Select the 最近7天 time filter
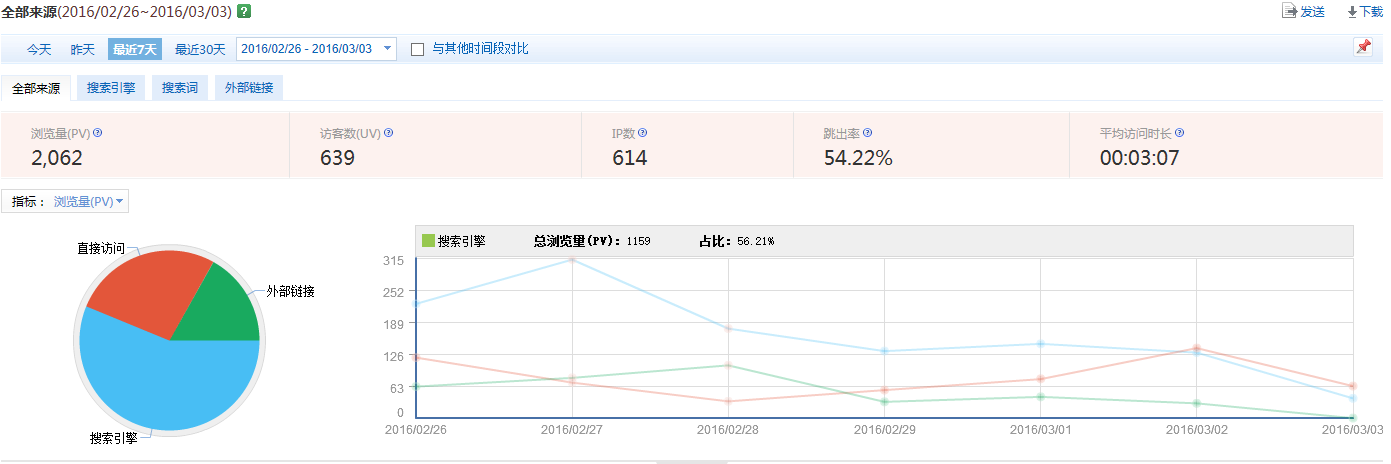 tap(135, 49)
